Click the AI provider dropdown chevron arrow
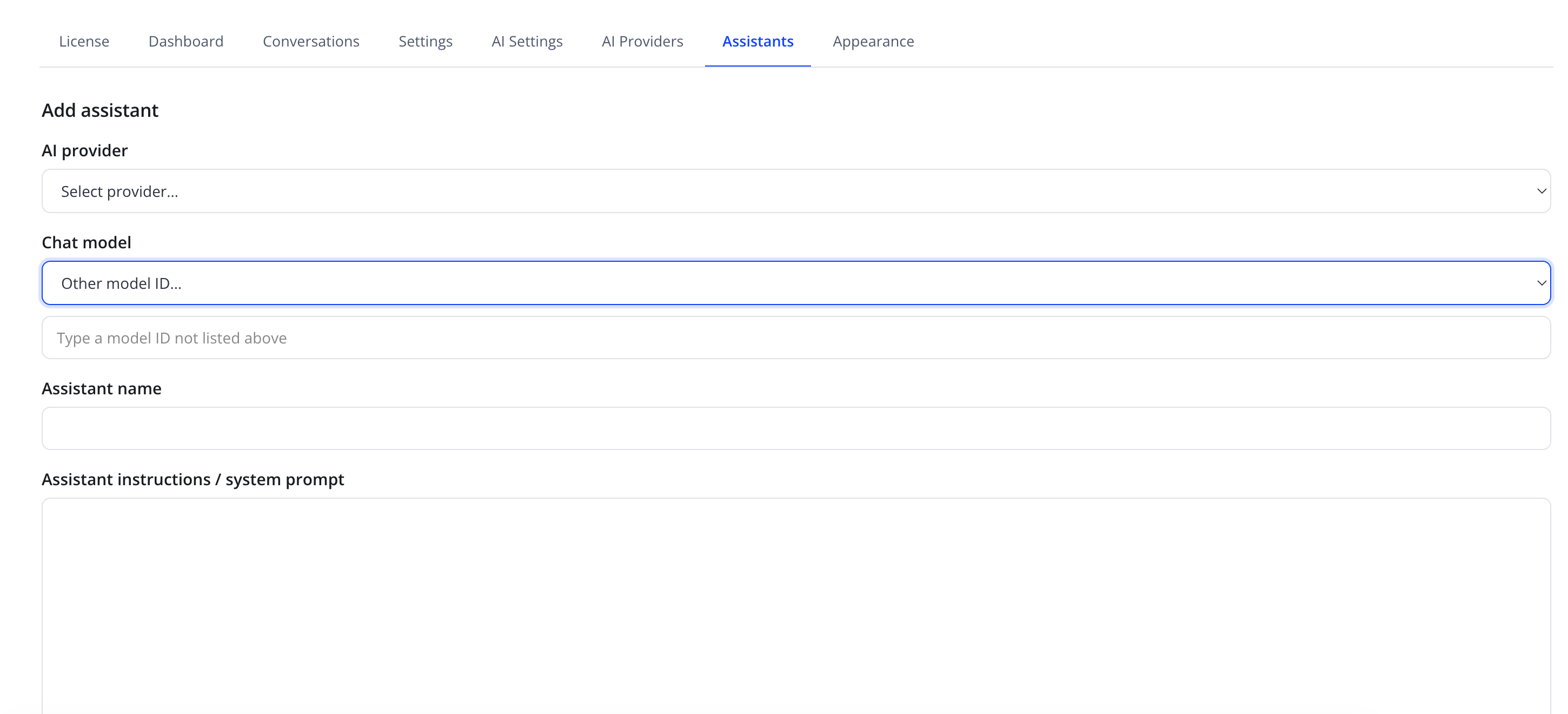1568x714 pixels. point(1541,191)
